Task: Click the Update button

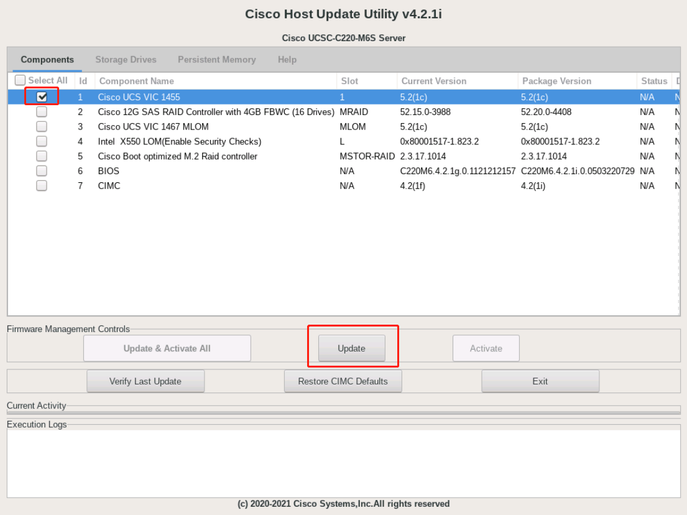Action: 351,348
